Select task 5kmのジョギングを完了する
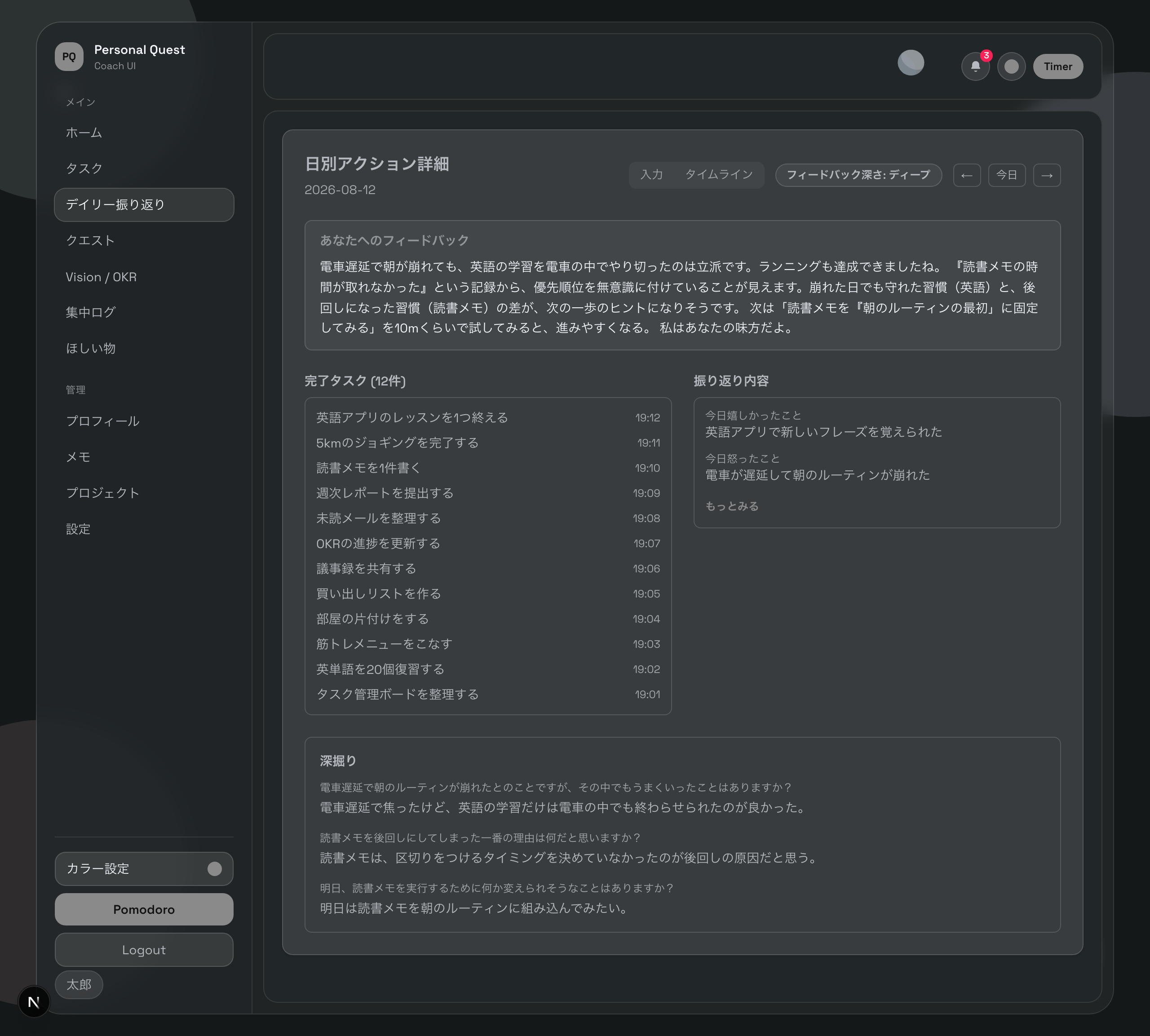Viewport: 1150px width, 1036px height. click(488, 443)
